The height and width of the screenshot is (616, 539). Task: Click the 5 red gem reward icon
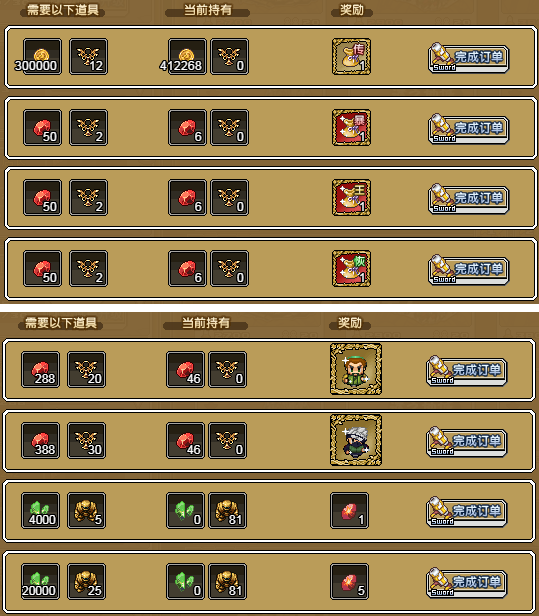pyautogui.click(x=350, y=582)
